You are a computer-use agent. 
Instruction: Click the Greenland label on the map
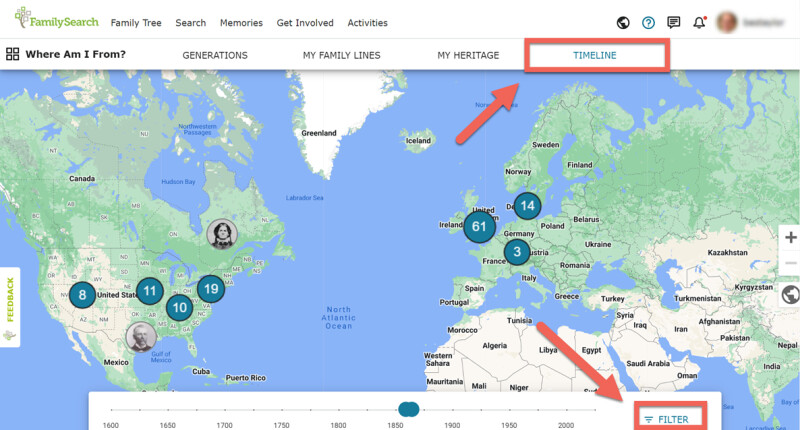319,133
